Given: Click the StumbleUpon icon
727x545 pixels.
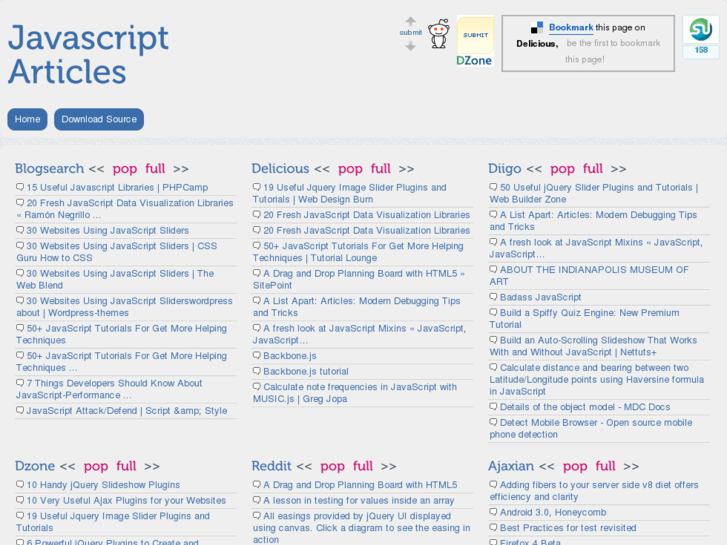Looking at the screenshot, I should click(x=701, y=29).
